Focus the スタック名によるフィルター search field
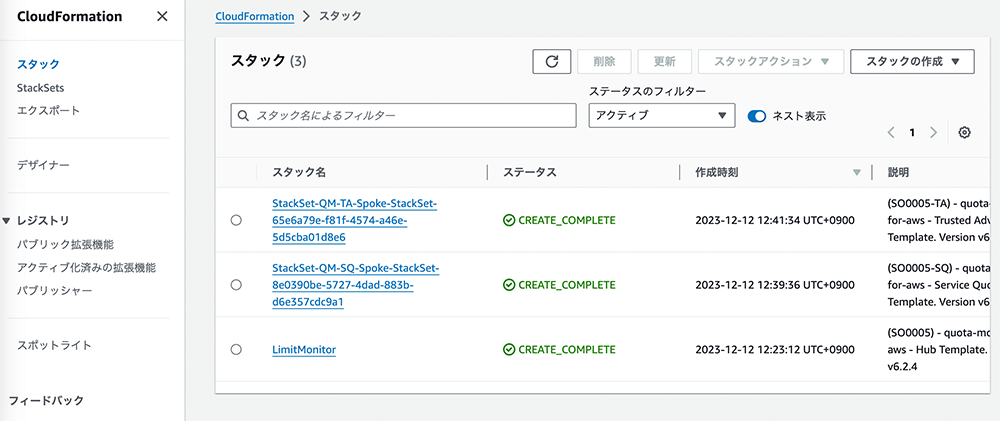This screenshot has height=421, width=1000. click(x=404, y=116)
